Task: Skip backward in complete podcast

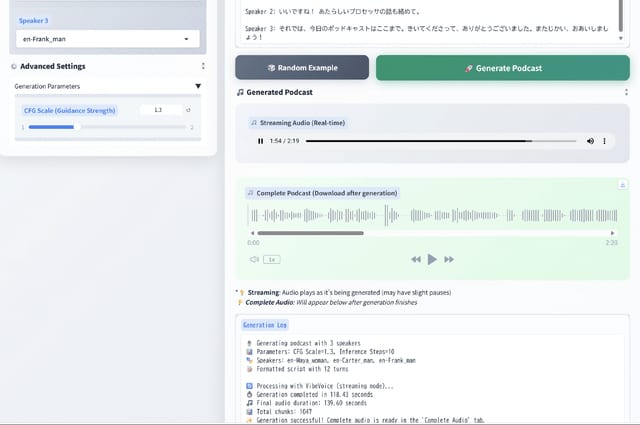Action: tap(416, 259)
